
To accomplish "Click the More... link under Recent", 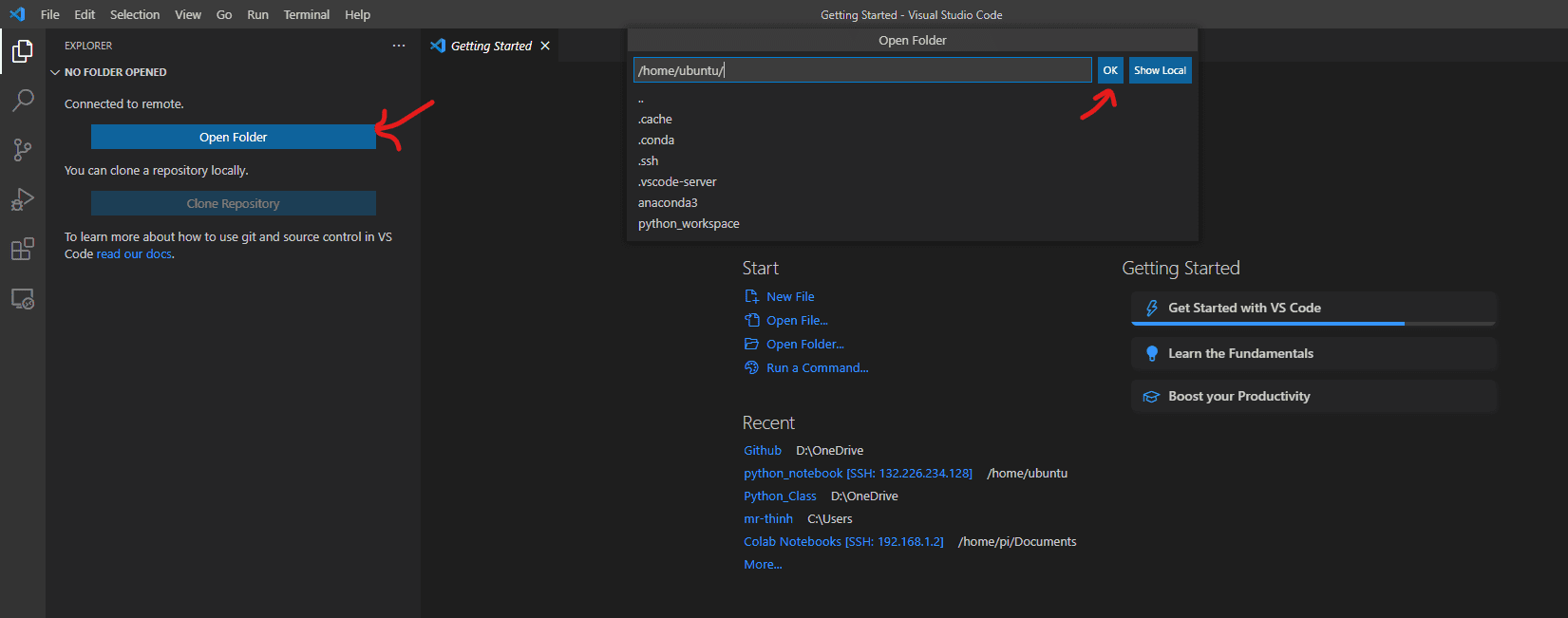I will pos(763,565).
